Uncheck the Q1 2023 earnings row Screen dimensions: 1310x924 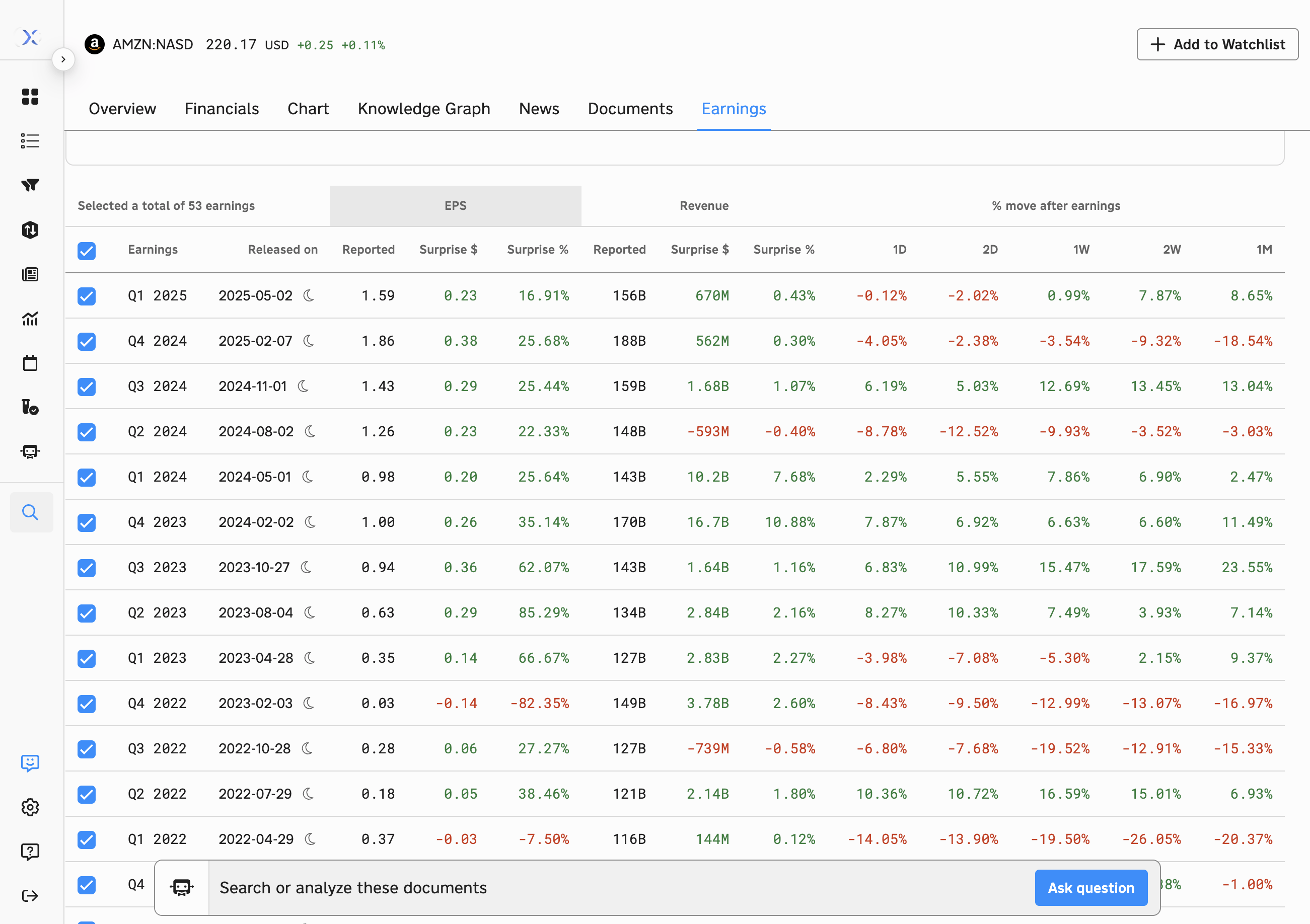pos(87,659)
